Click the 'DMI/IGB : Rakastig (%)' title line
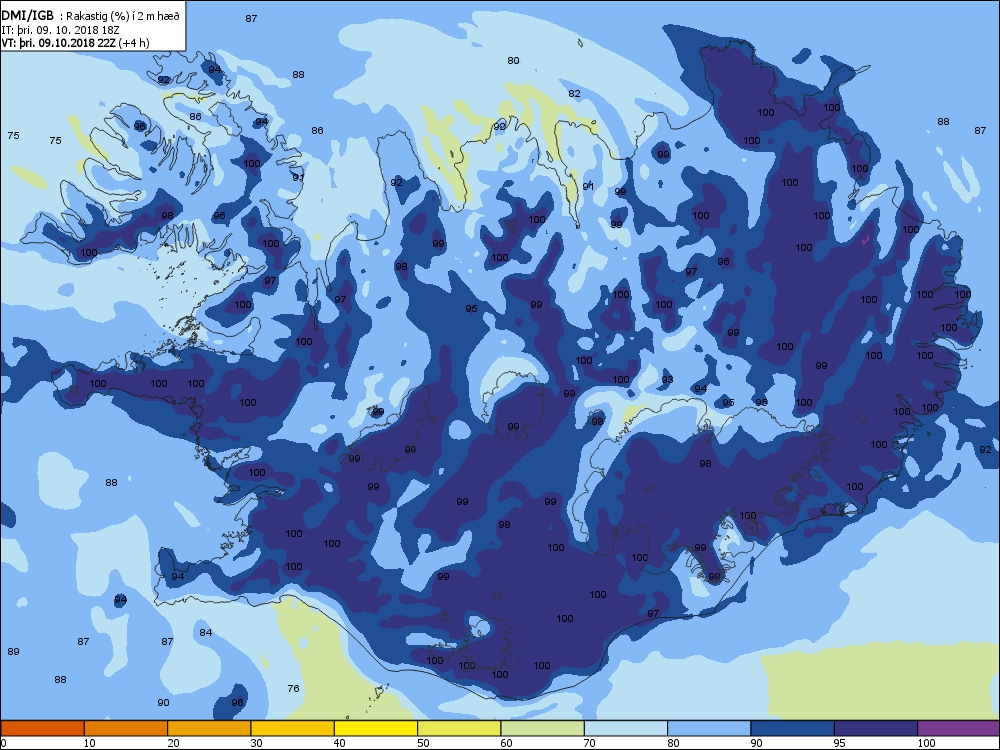The height and width of the screenshot is (750, 1000). [x=91, y=16]
